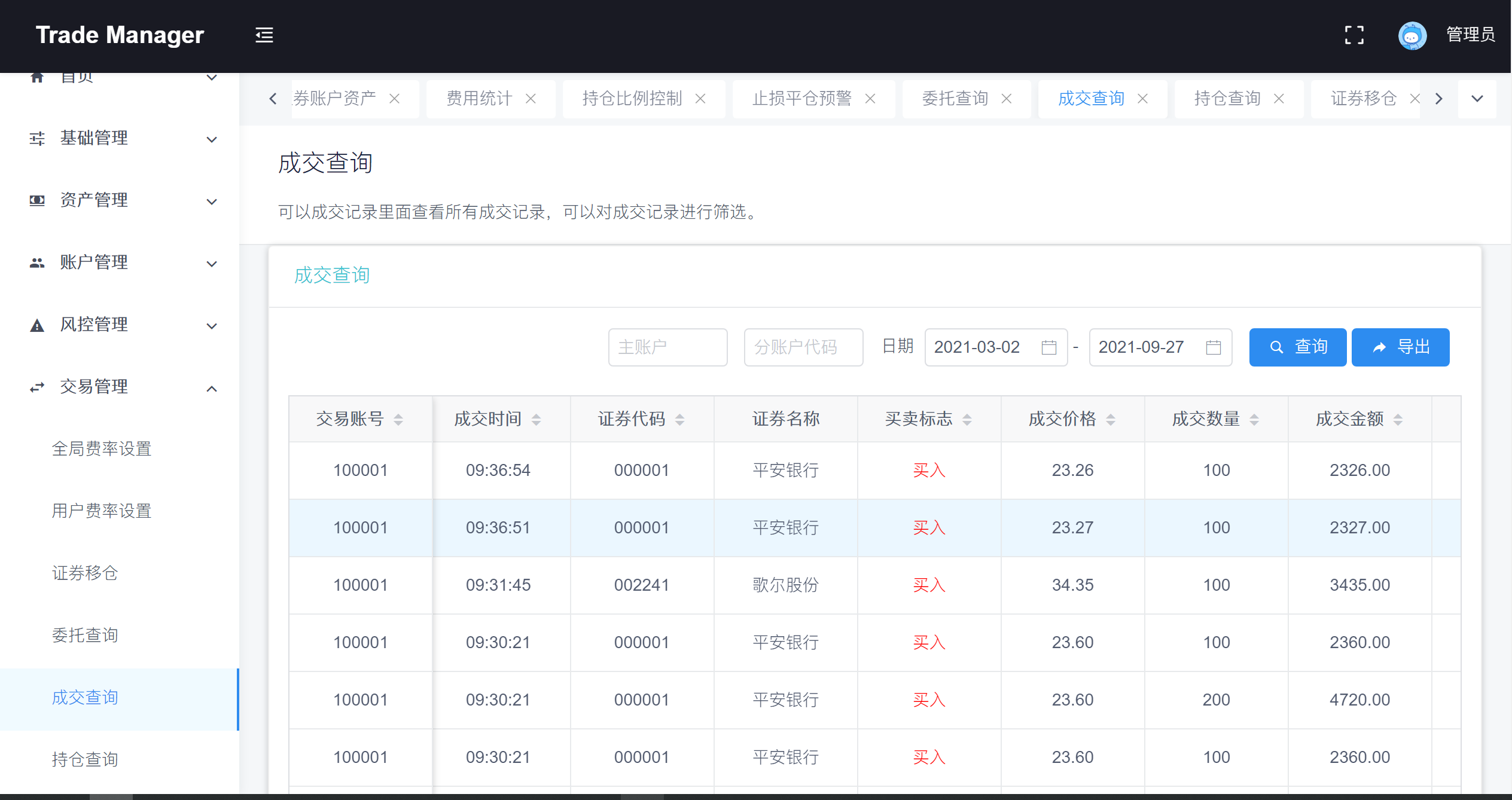The height and width of the screenshot is (800, 1512).
Task: Close the 券账户资产 tab
Action: pos(394,99)
